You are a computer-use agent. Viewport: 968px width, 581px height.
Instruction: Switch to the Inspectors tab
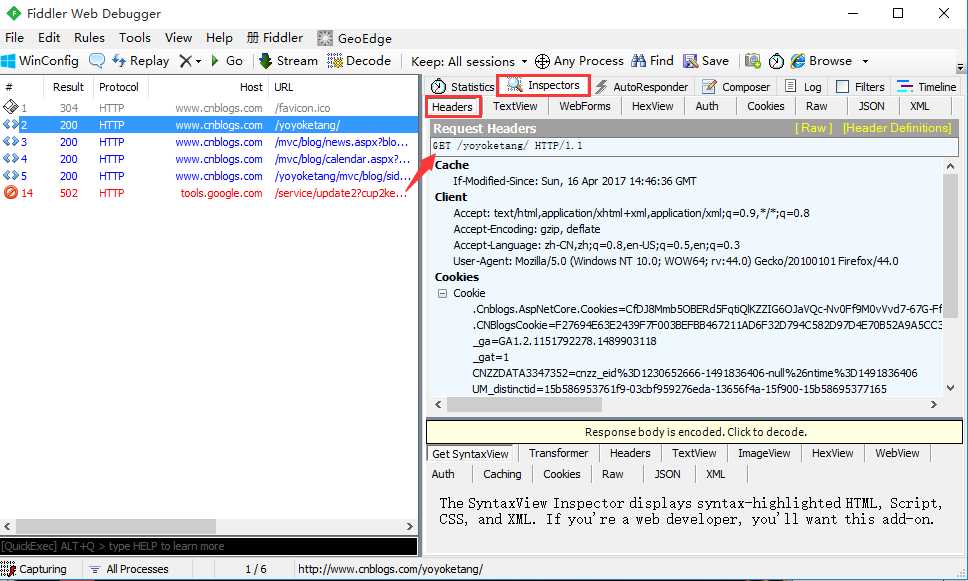(x=544, y=85)
